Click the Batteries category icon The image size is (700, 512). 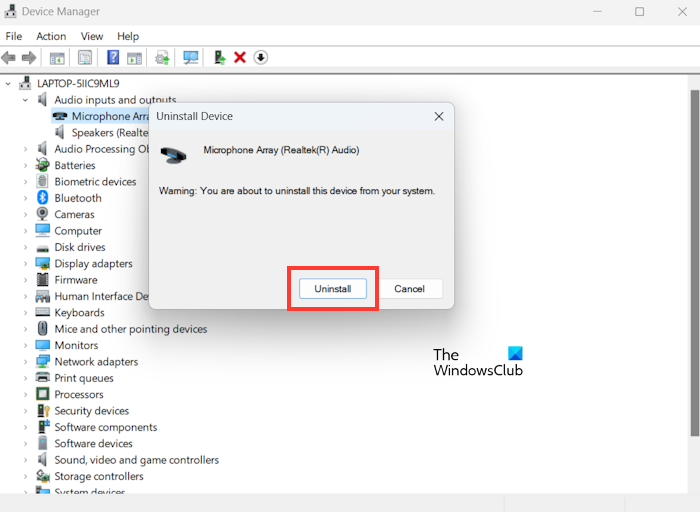click(42, 165)
